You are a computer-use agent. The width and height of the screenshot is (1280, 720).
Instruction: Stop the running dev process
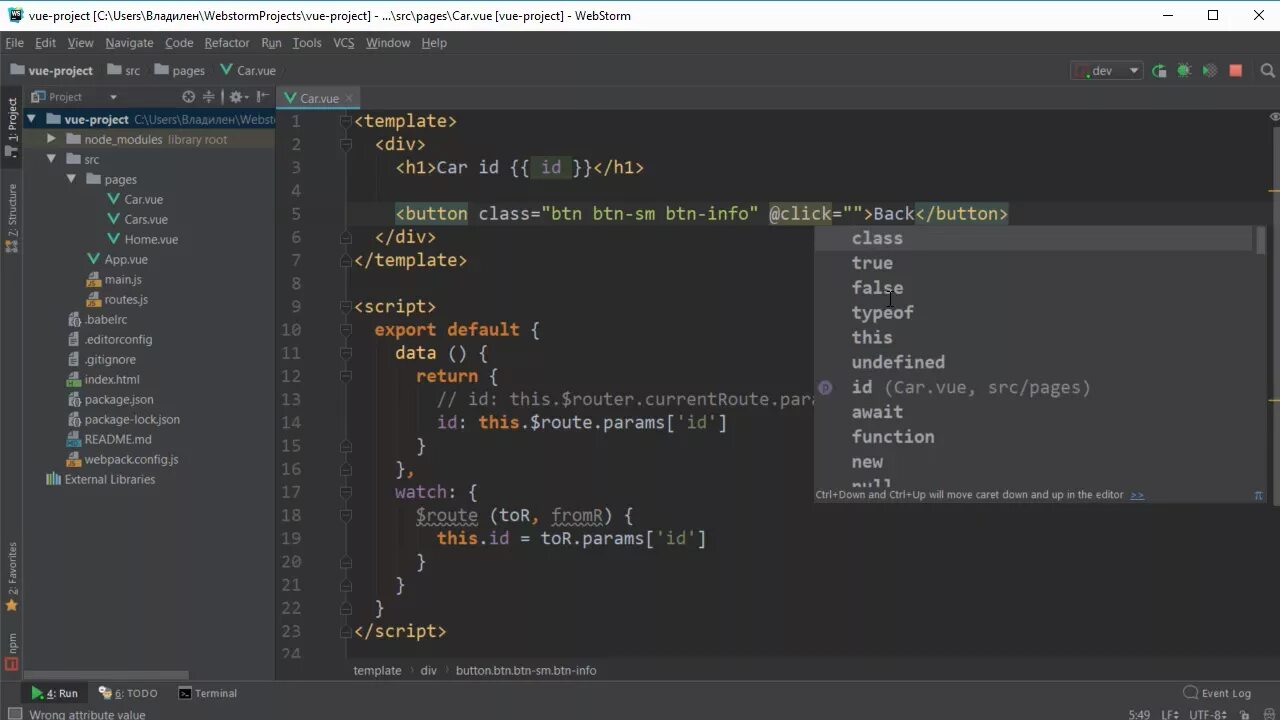pyautogui.click(x=1234, y=70)
